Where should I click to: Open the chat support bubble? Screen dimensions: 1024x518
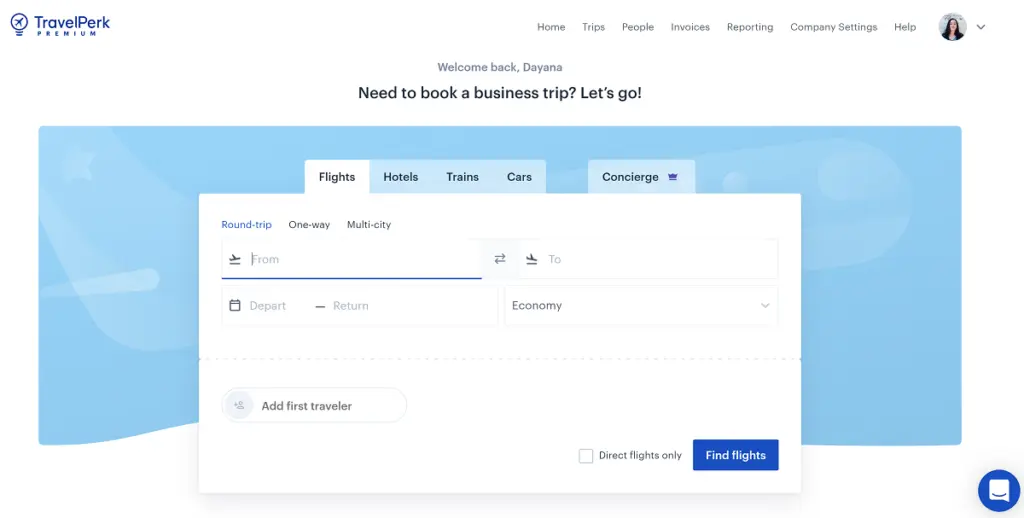tap(998, 490)
